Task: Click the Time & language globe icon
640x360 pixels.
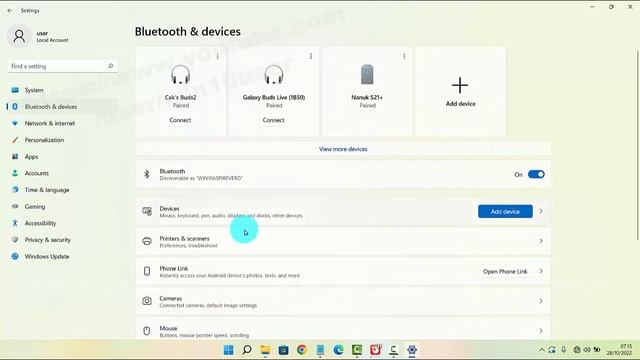Action: coord(15,190)
